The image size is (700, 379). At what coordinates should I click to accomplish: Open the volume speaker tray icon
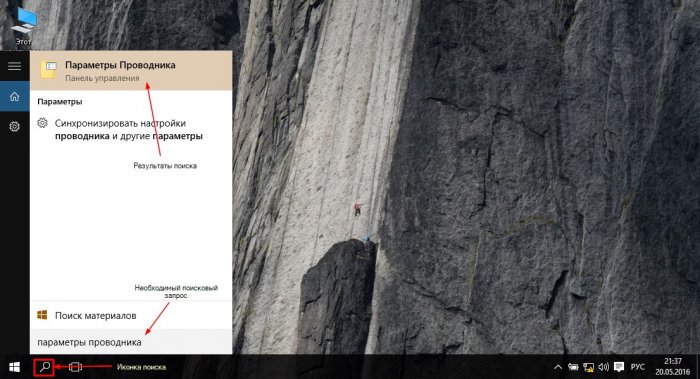tap(604, 367)
